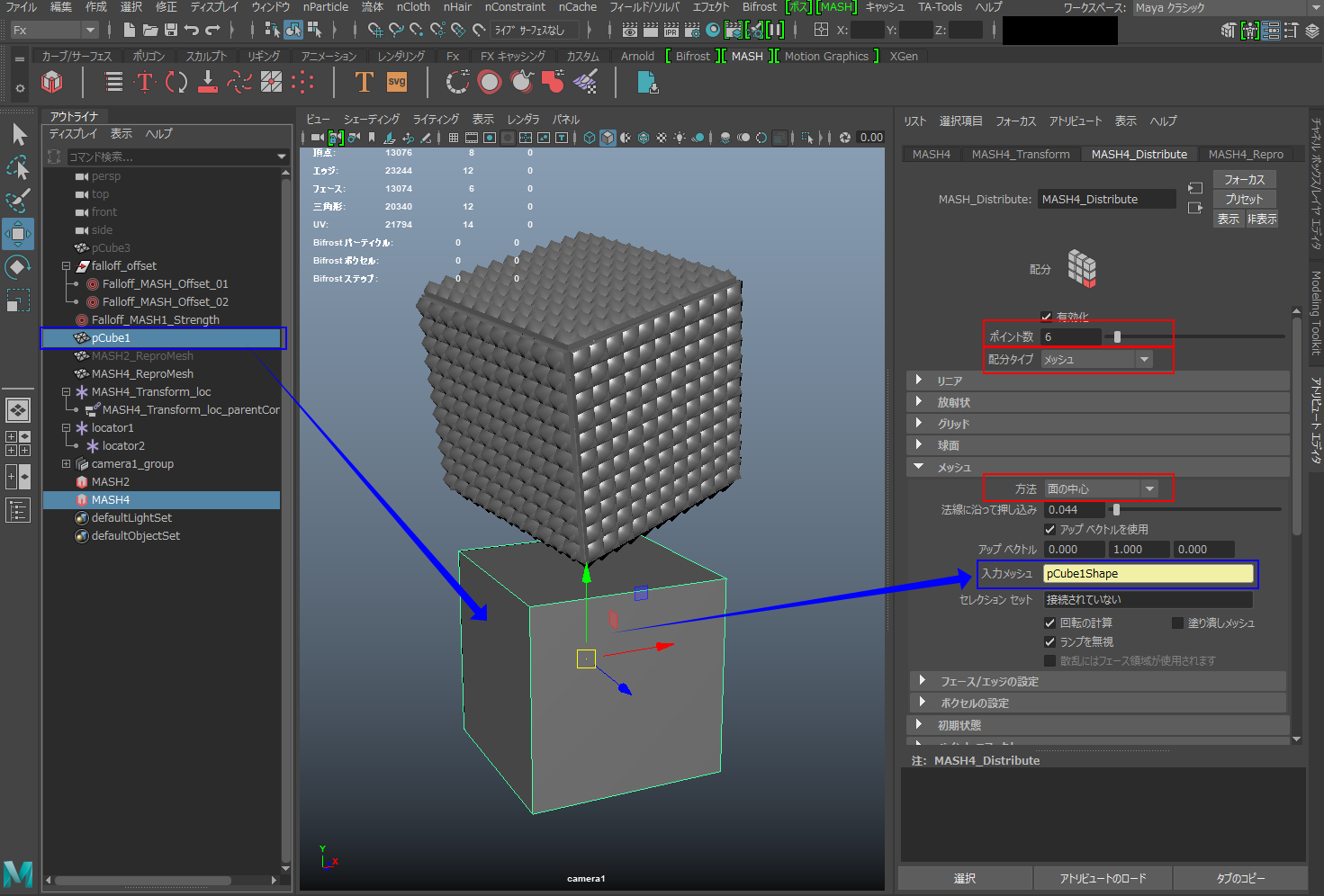Open the 配分タイプ dropdown
The height and width of the screenshot is (896, 1324).
pyautogui.click(x=1097, y=359)
